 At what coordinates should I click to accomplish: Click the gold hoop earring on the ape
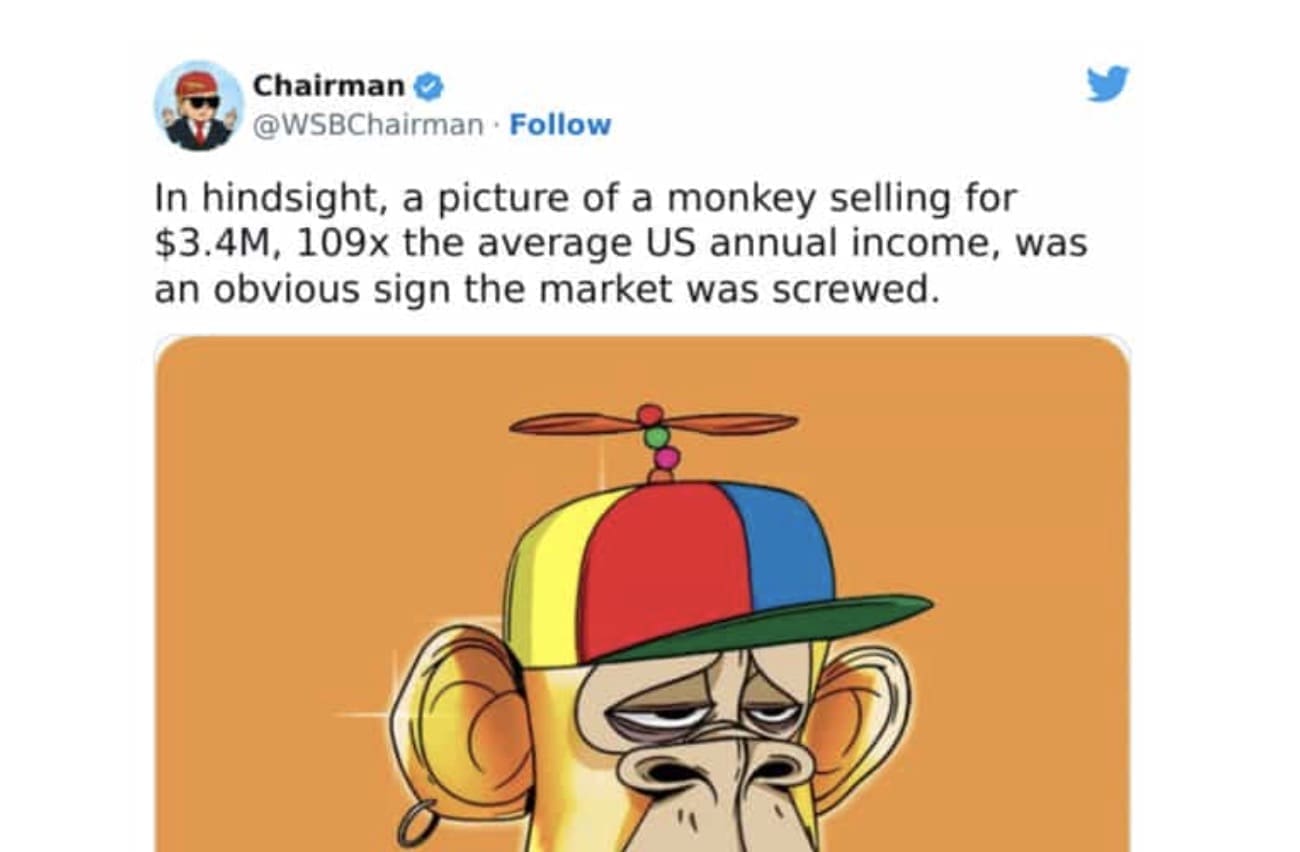pos(417,826)
